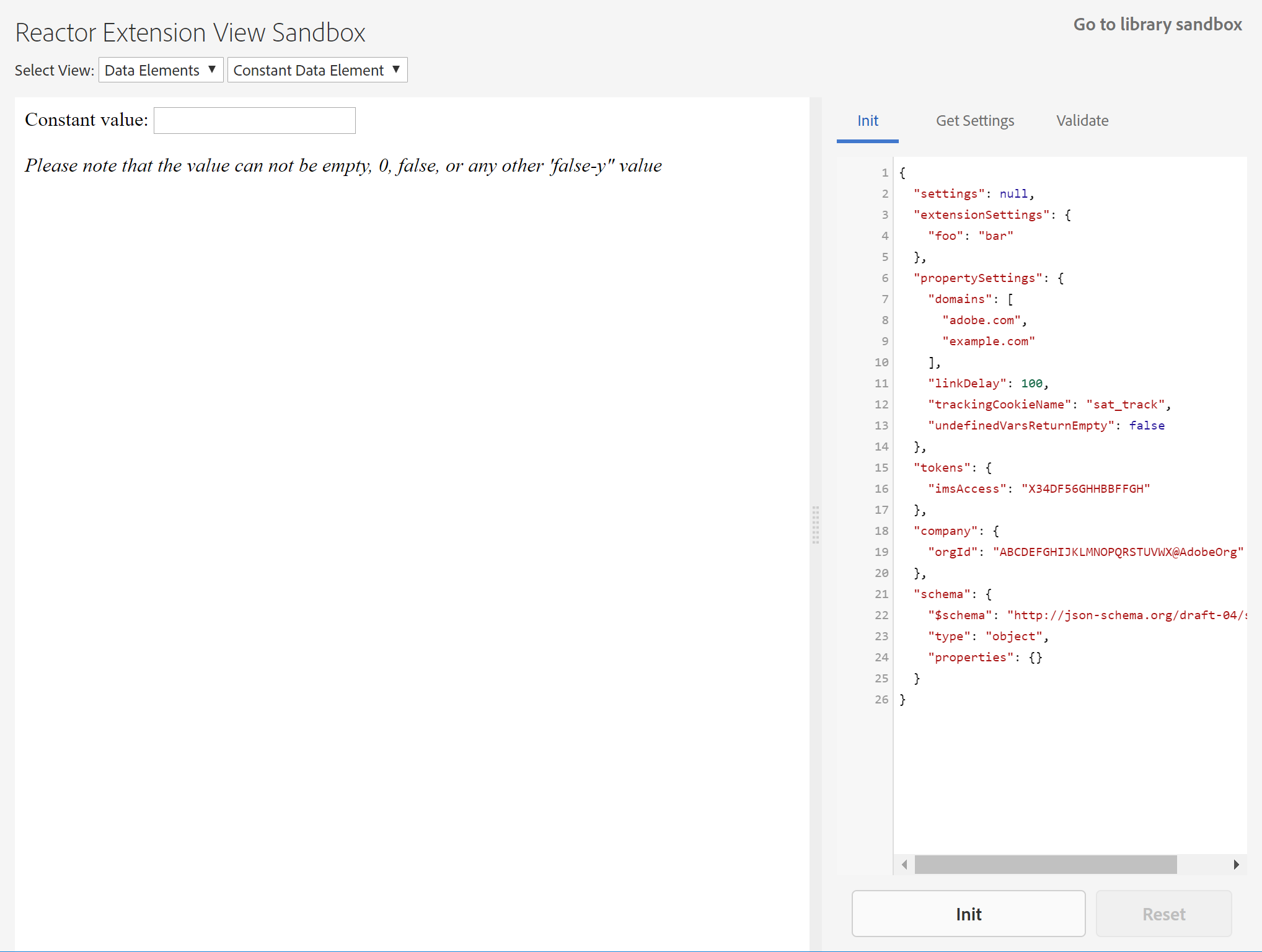Click the Reset button
1262x952 pixels.
tap(1163, 914)
